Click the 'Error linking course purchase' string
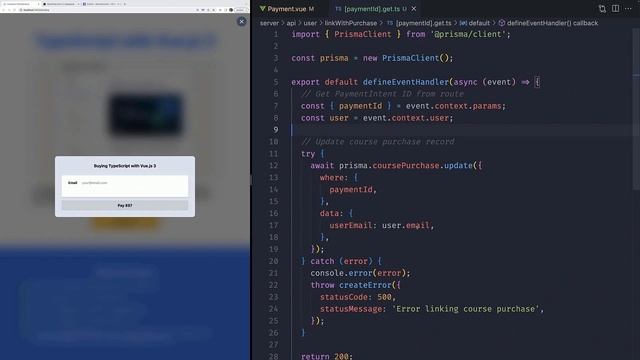640x360 pixels. click(x=465, y=309)
